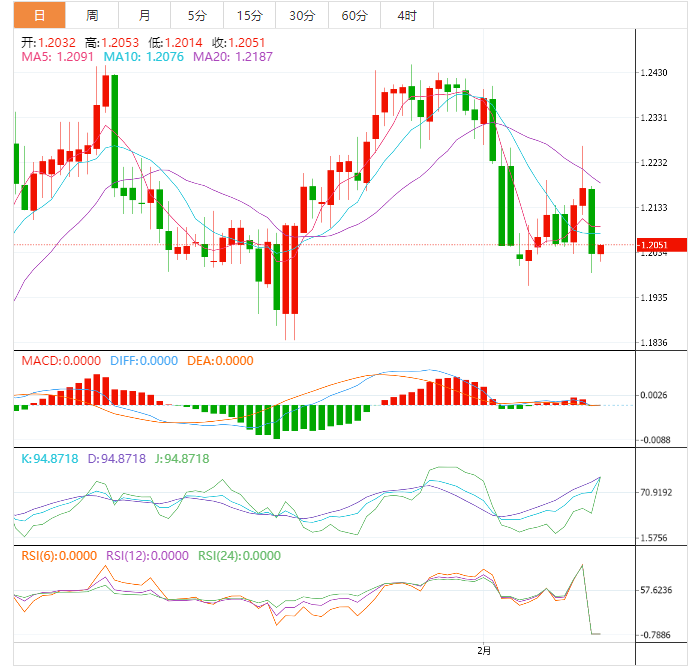The image size is (698, 669).
Task: Select the 日 (daily) timeframe tab
Action: coord(39,15)
